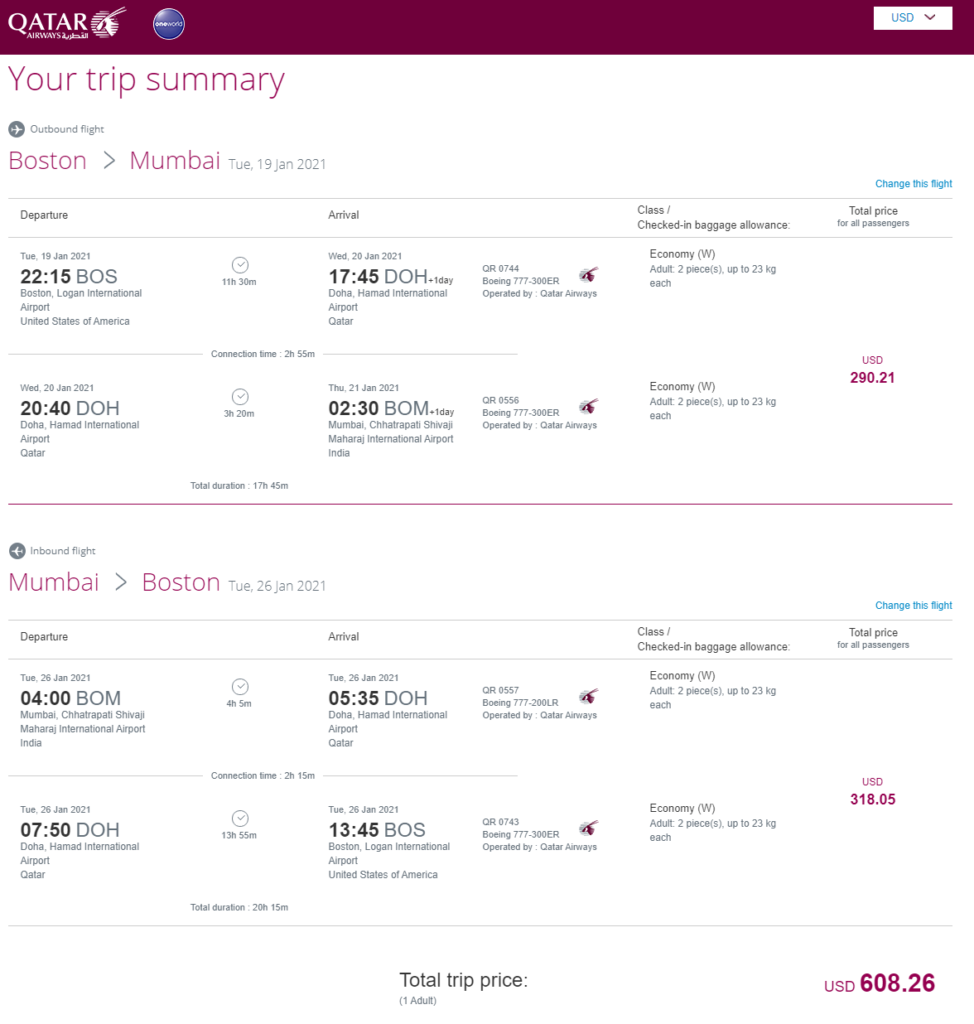Click Qatar Airways oryx icon beside QR 0744
Screen dimensions: 974x1024
point(588,275)
